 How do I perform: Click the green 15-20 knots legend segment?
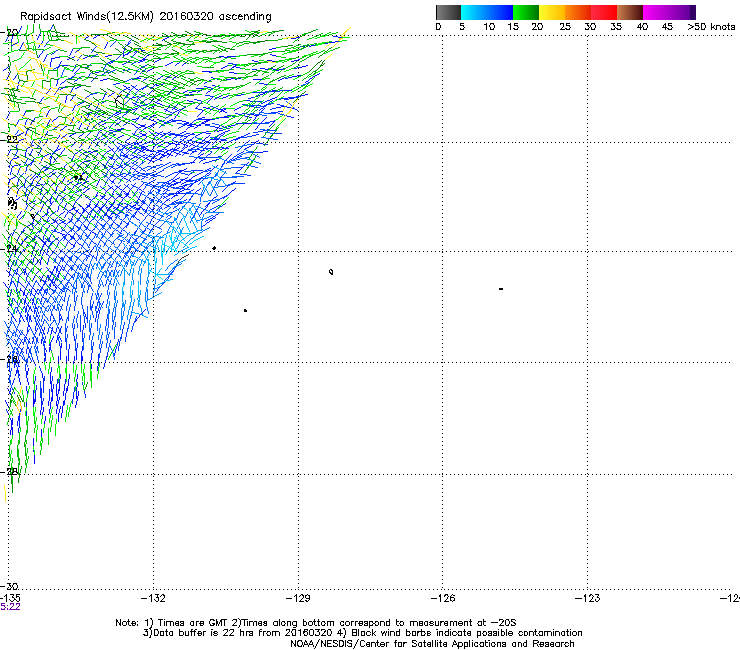(526, 12)
